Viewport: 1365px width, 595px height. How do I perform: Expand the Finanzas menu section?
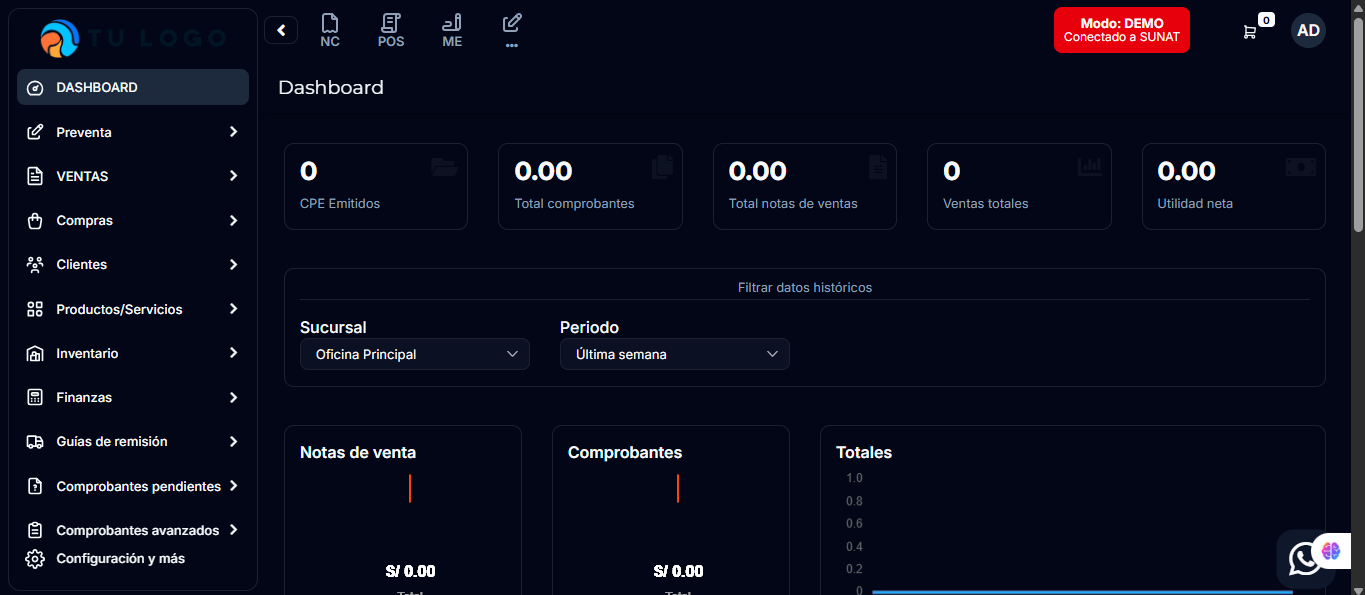click(x=133, y=397)
